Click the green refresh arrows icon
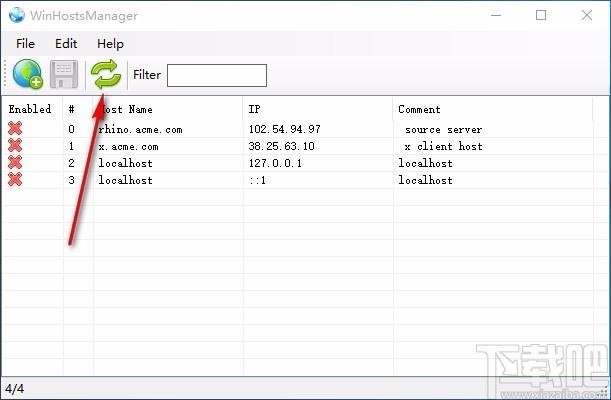This screenshot has height=400, width=611. pyautogui.click(x=106, y=74)
